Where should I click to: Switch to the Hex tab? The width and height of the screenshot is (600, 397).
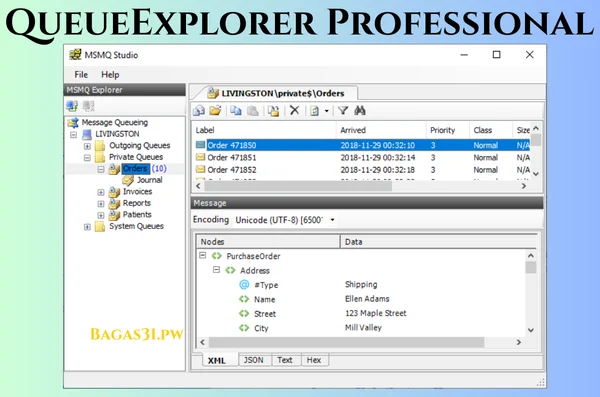click(x=314, y=360)
